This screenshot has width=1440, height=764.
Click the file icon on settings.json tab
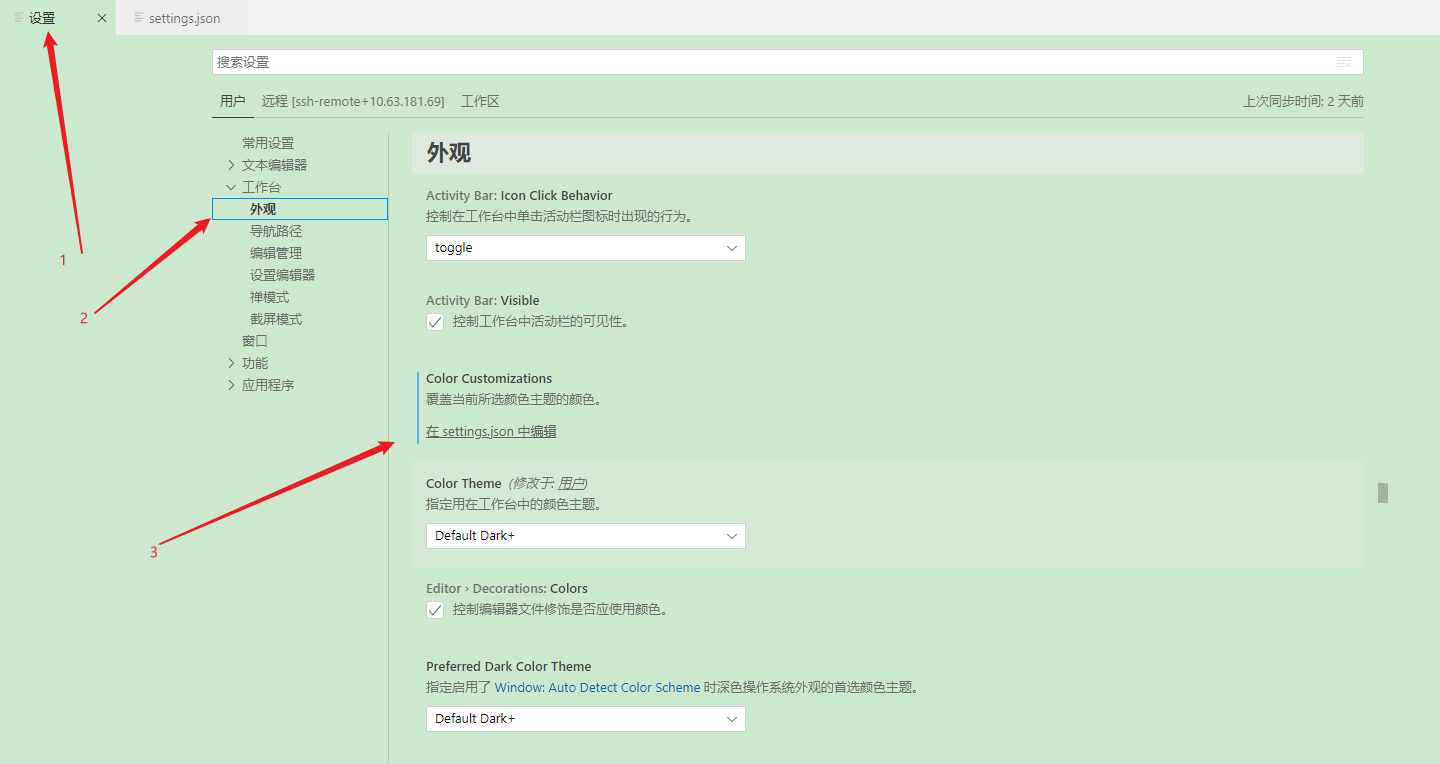click(139, 18)
